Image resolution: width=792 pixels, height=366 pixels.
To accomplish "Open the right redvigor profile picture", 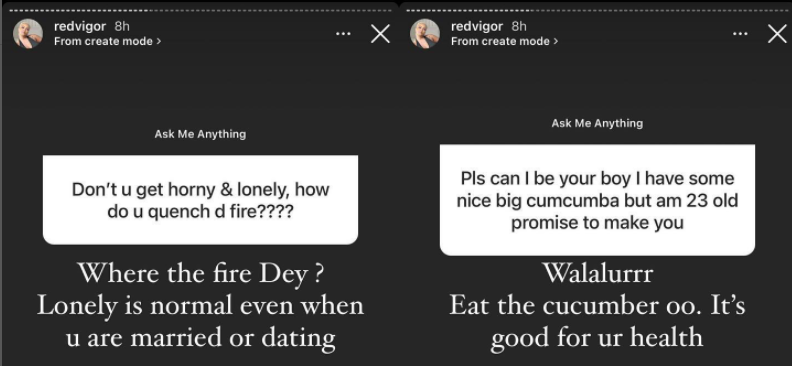I will [x=425, y=34].
